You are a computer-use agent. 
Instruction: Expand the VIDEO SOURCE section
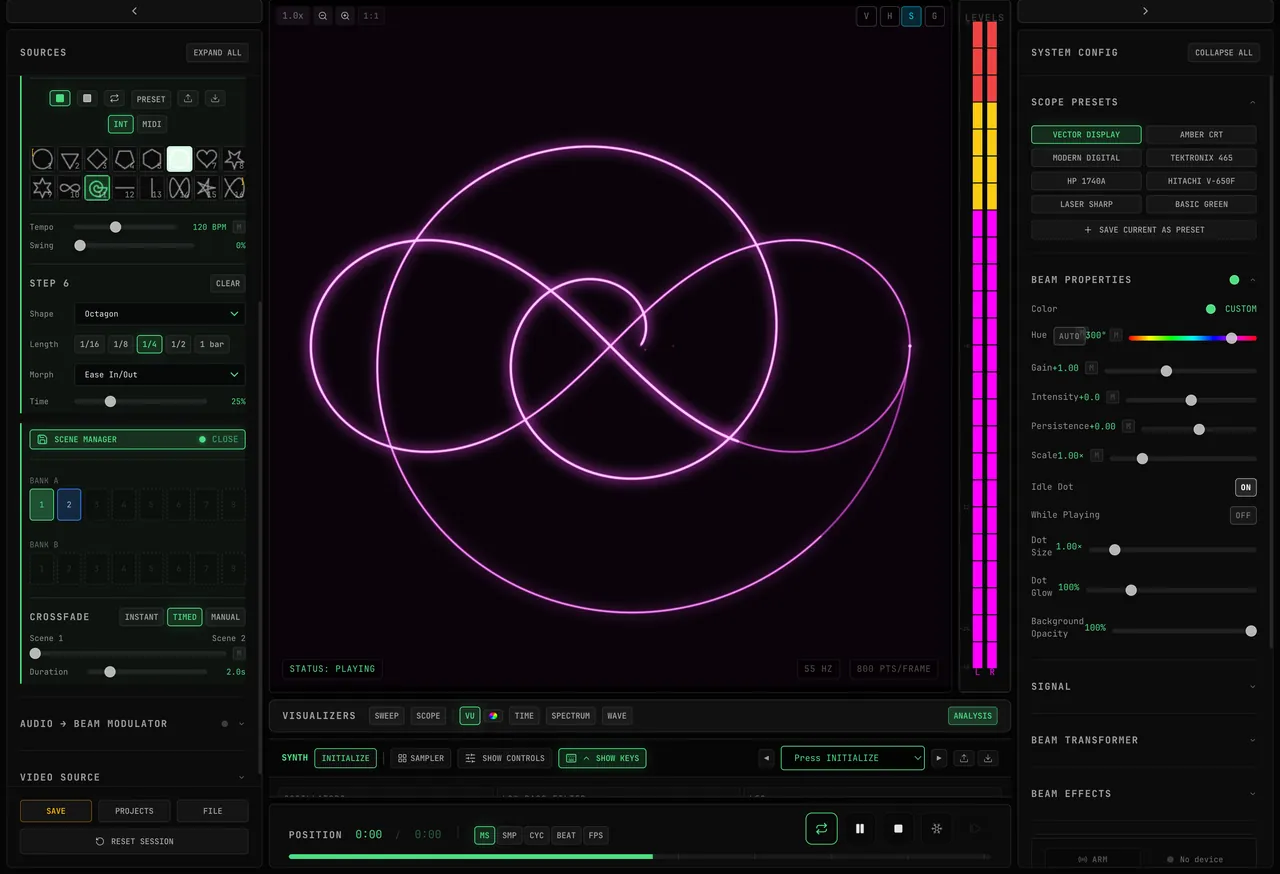pos(133,777)
